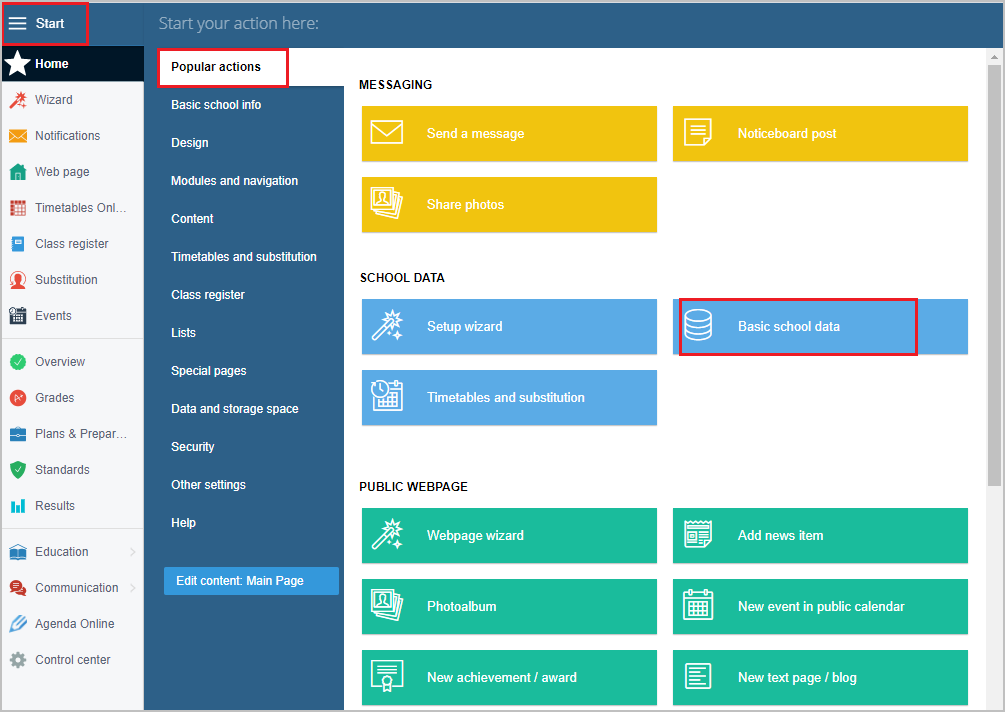Viewport: 1005px width, 712px height.
Task: Click the Control center gear icon
Action: point(18,659)
